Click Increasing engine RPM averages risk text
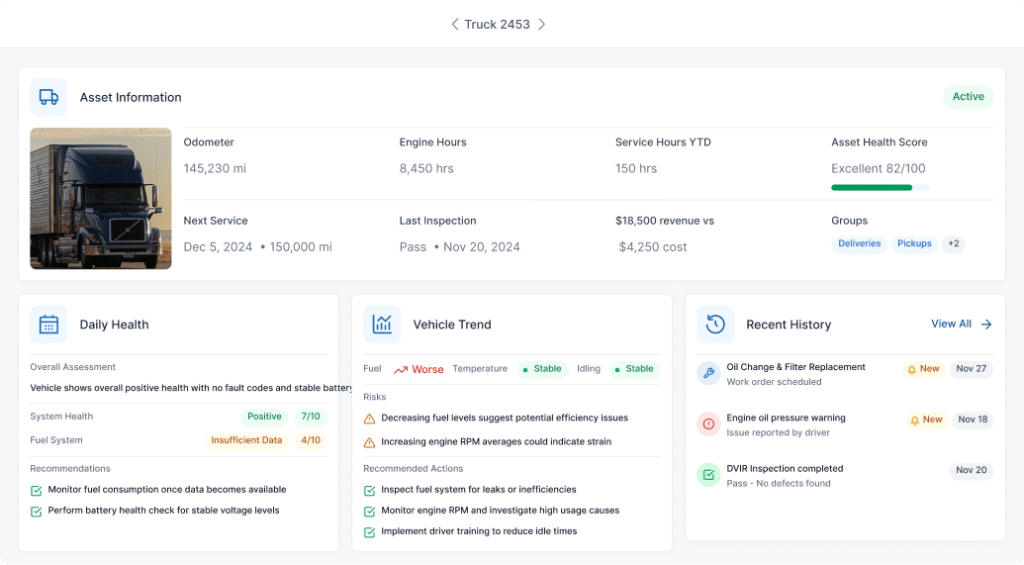This screenshot has width=1024, height=565. click(x=496, y=442)
